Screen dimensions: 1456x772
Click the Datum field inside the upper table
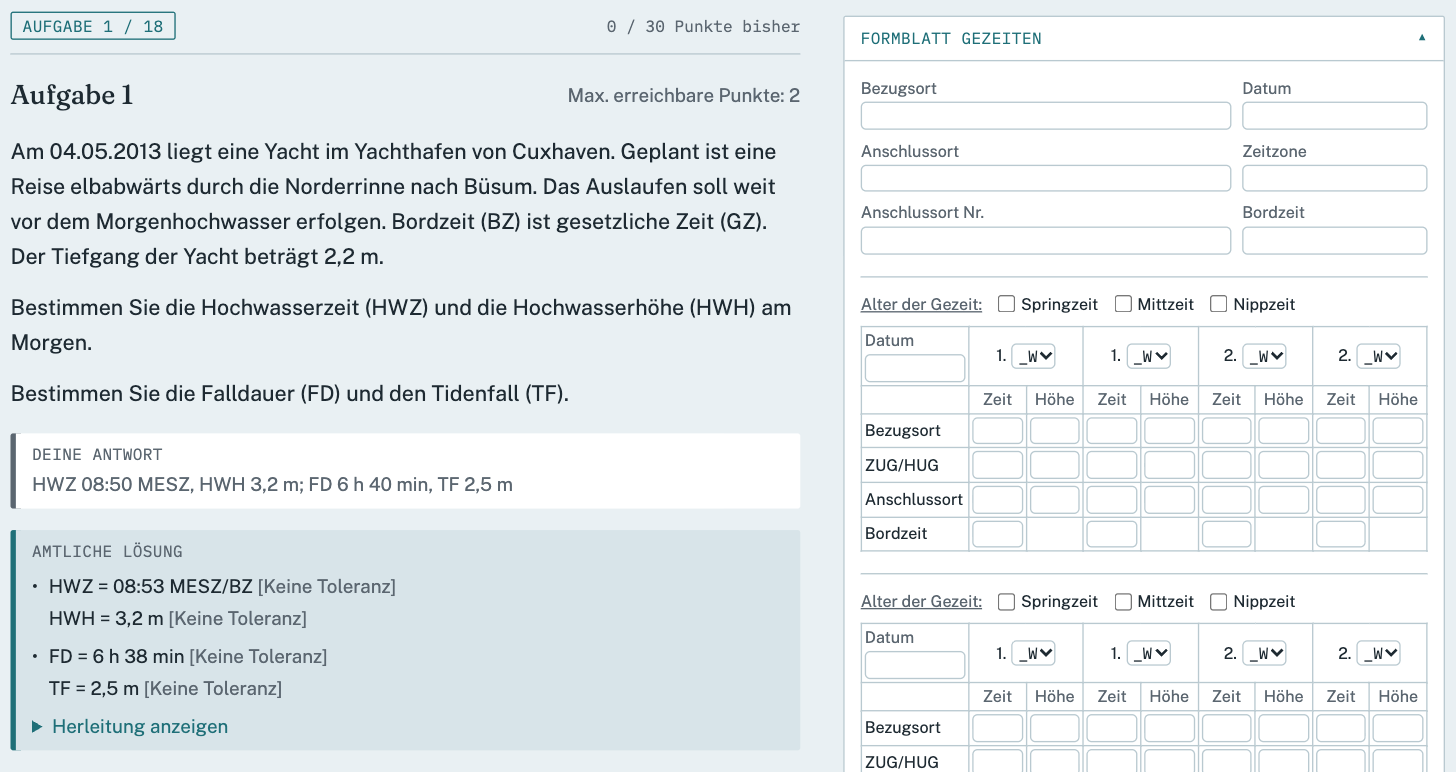point(915,368)
